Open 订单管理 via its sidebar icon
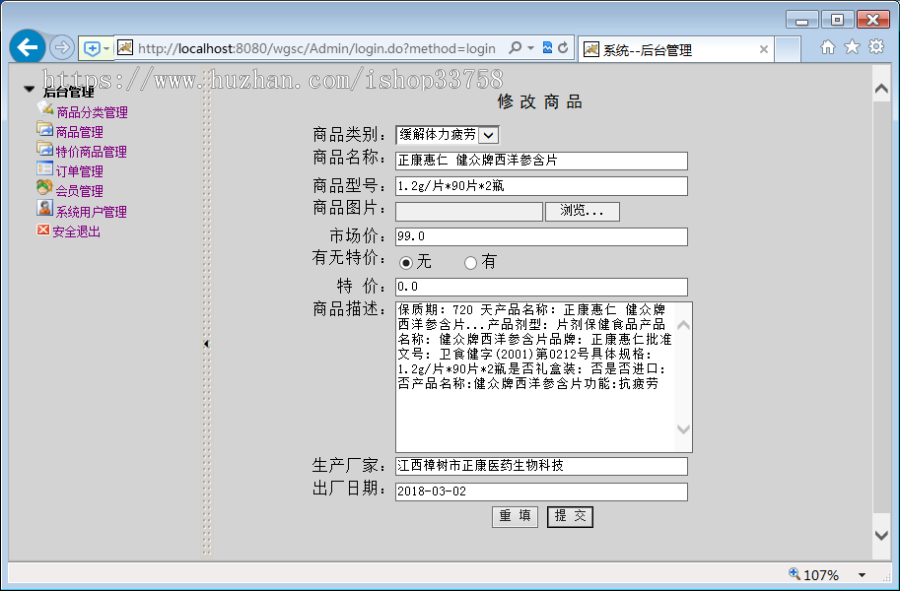Screen dimensions: 900x591 [x=43, y=170]
